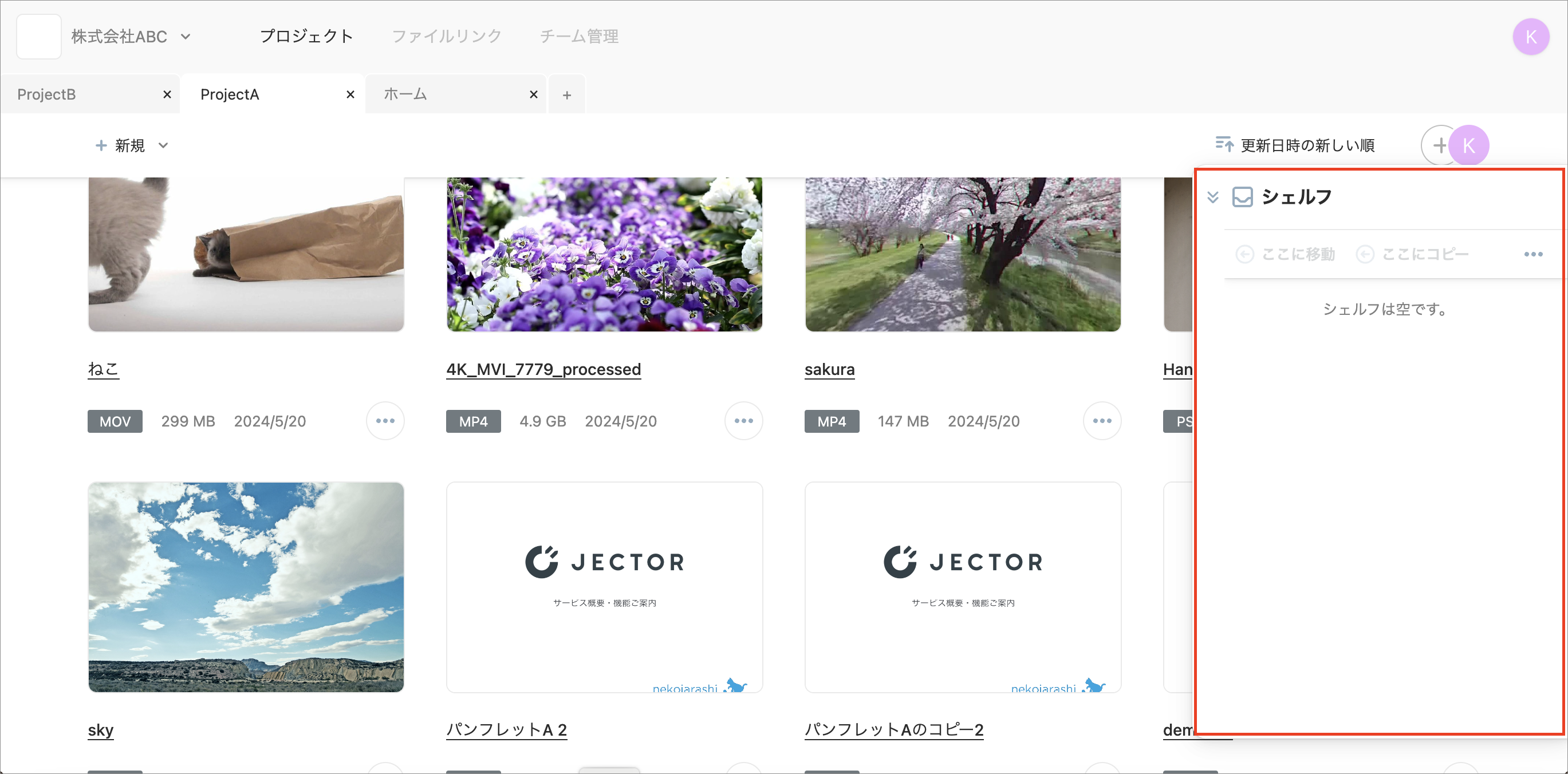This screenshot has width=1568, height=774.
Task: Switch to the ホーム tab
Action: pos(456,94)
